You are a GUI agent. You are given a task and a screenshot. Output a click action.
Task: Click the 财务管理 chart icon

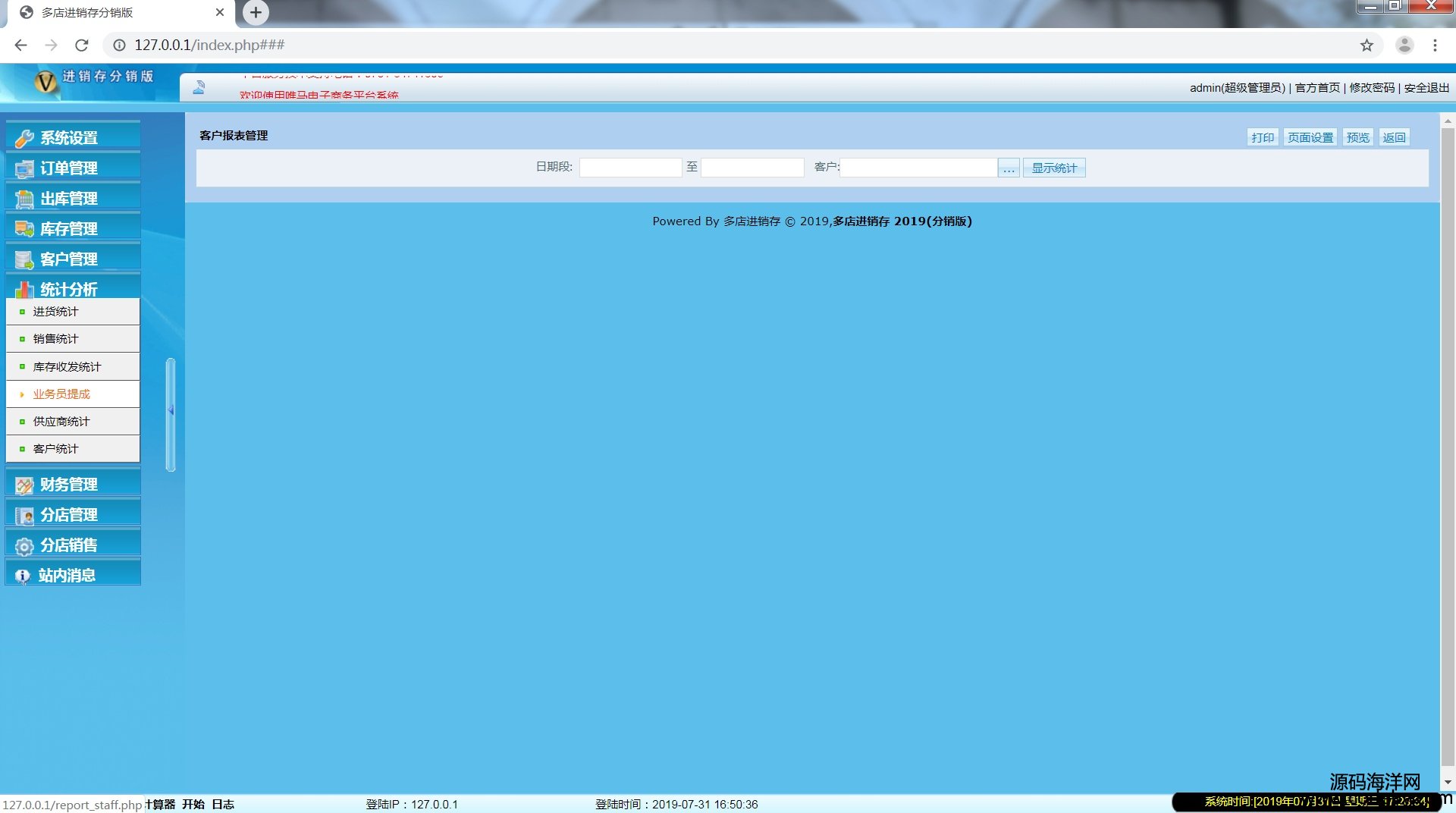pyautogui.click(x=24, y=485)
